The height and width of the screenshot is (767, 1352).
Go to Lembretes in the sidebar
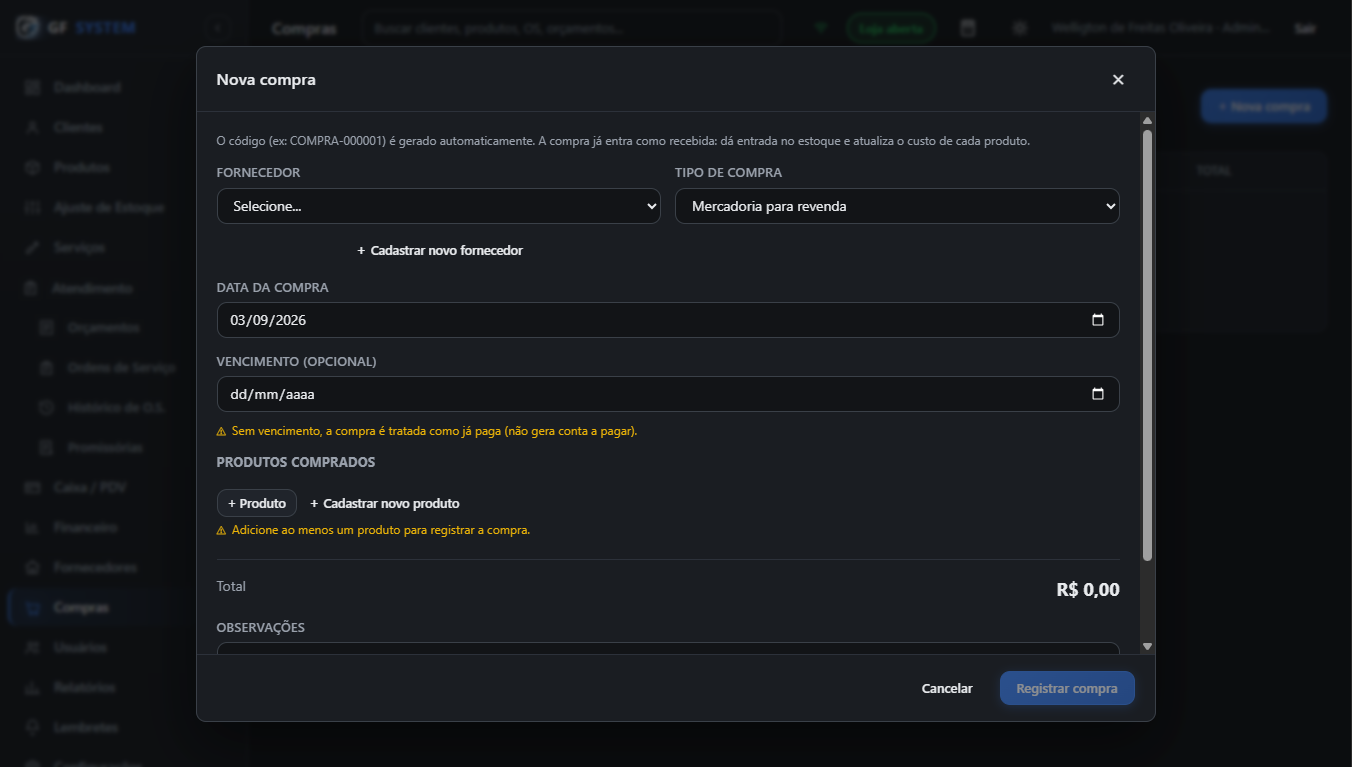[85, 728]
